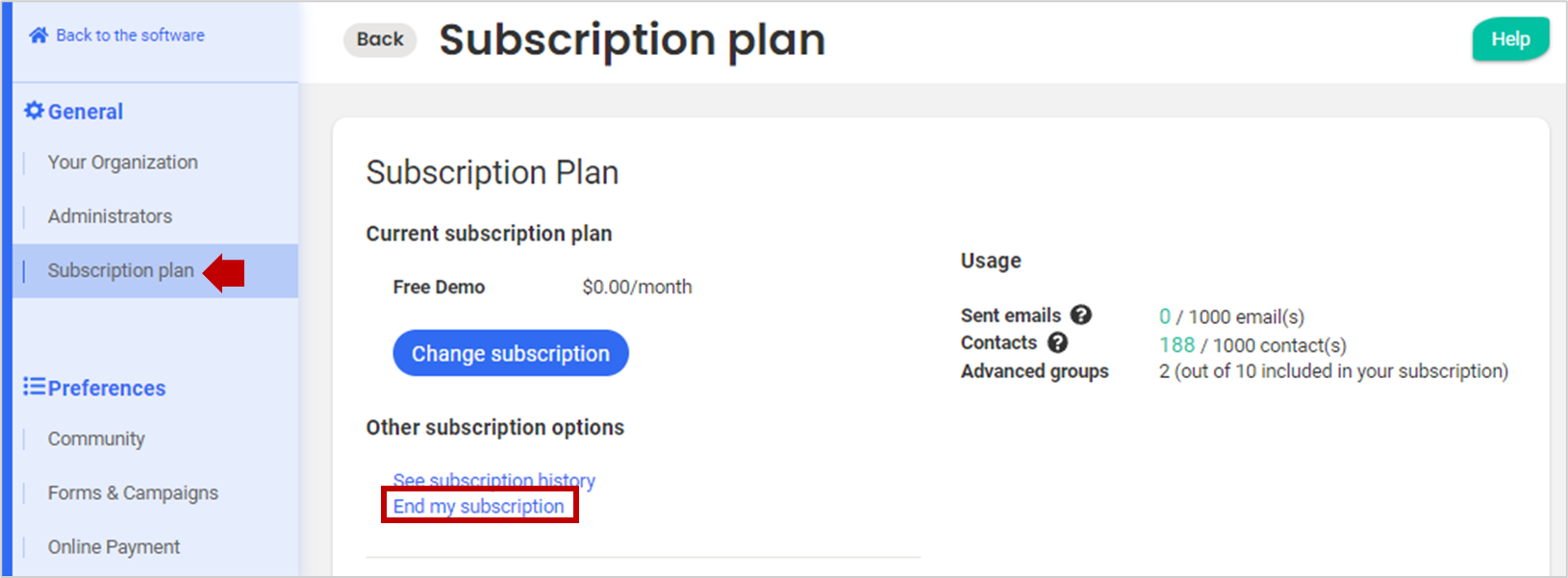Click the Preferences list icon
Screen dimensions: 1568x578
tap(35, 387)
